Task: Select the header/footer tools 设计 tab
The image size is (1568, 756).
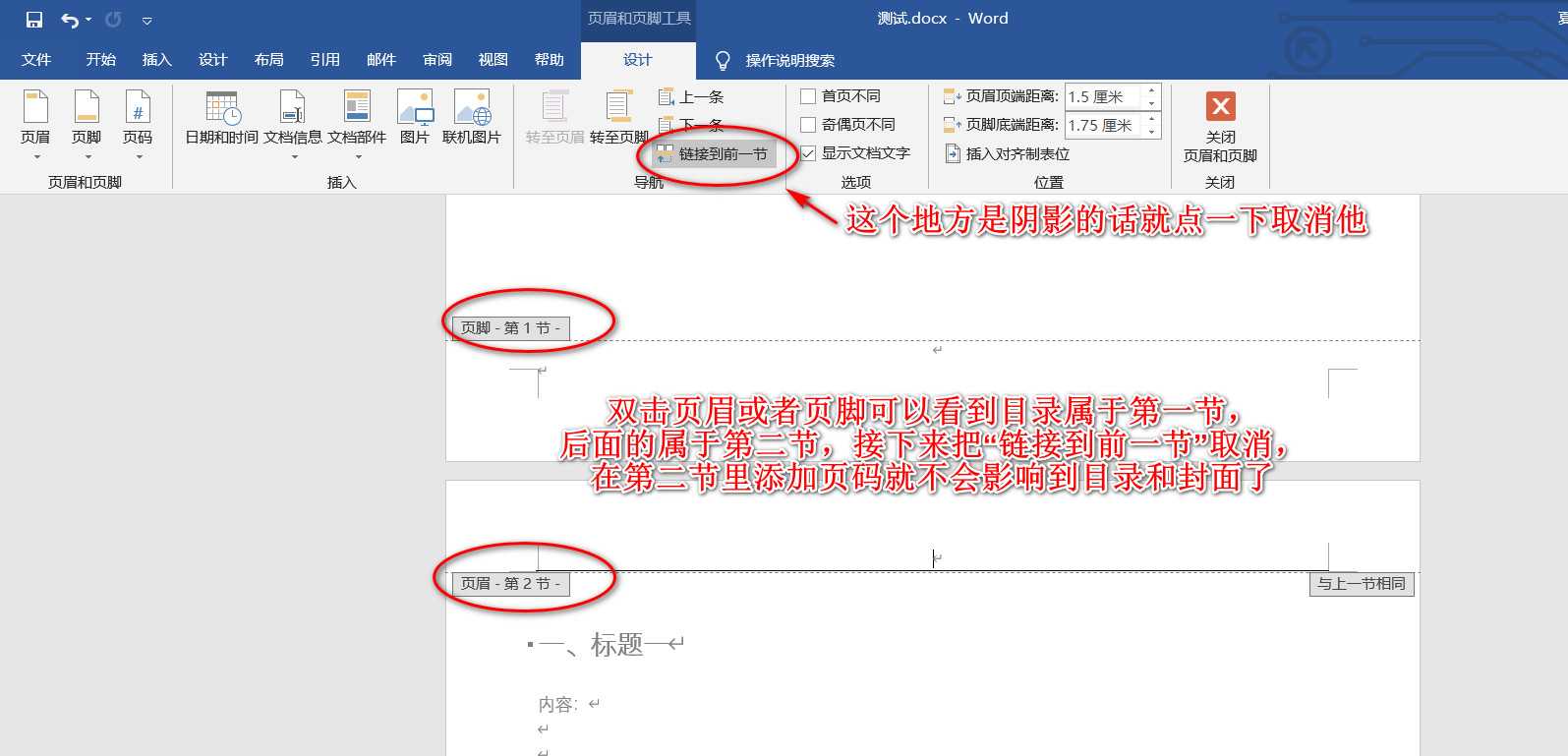Action: (637, 60)
